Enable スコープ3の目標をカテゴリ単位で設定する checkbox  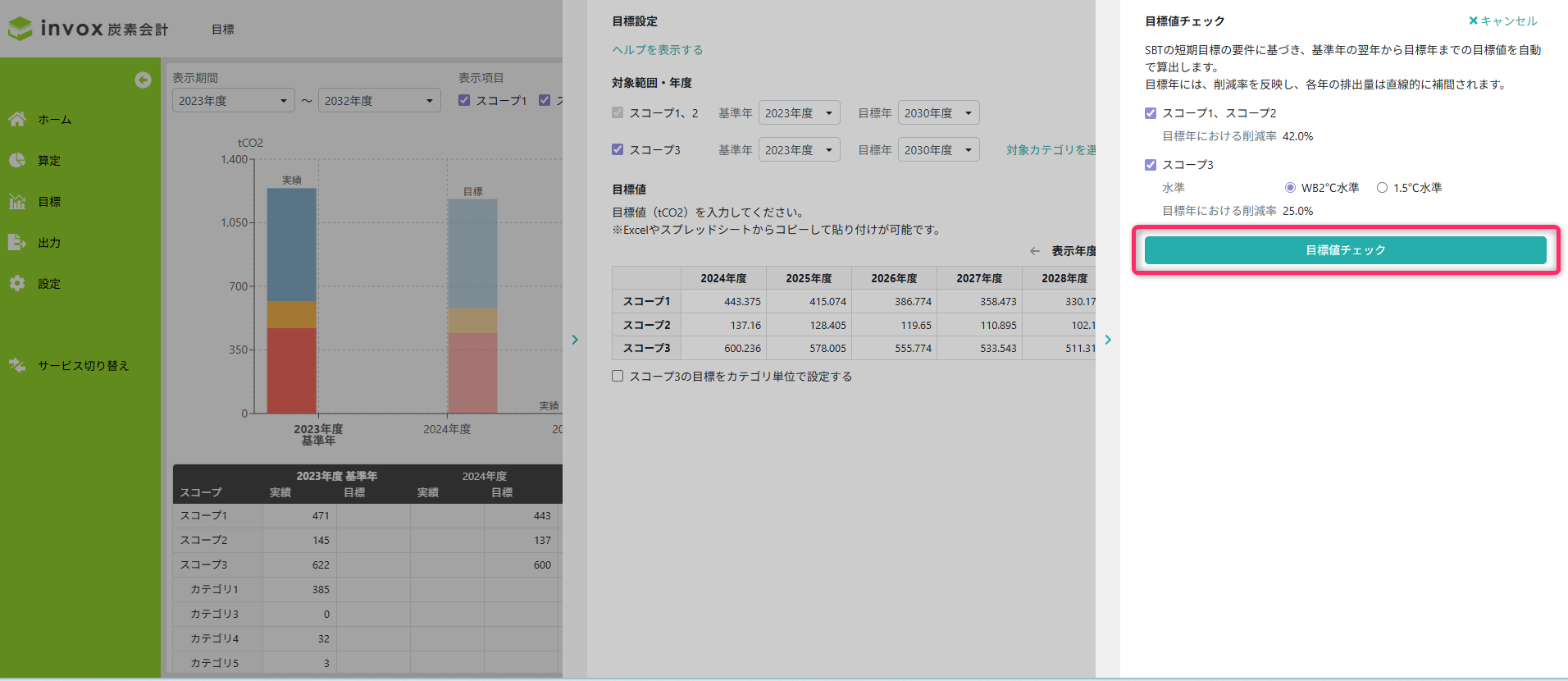click(618, 376)
